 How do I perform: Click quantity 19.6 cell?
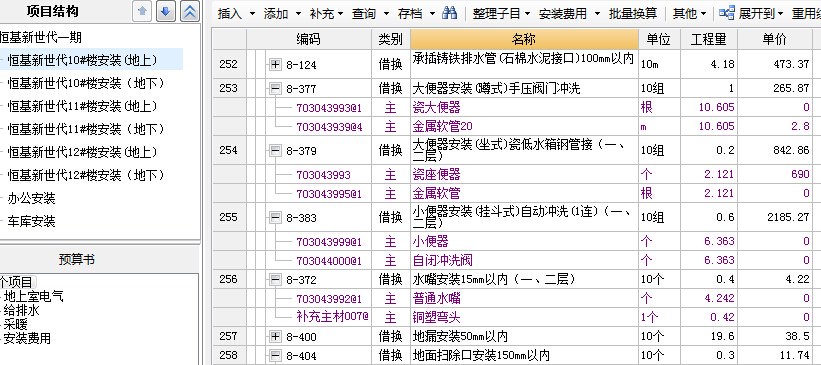pyautogui.click(x=708, y=336)
